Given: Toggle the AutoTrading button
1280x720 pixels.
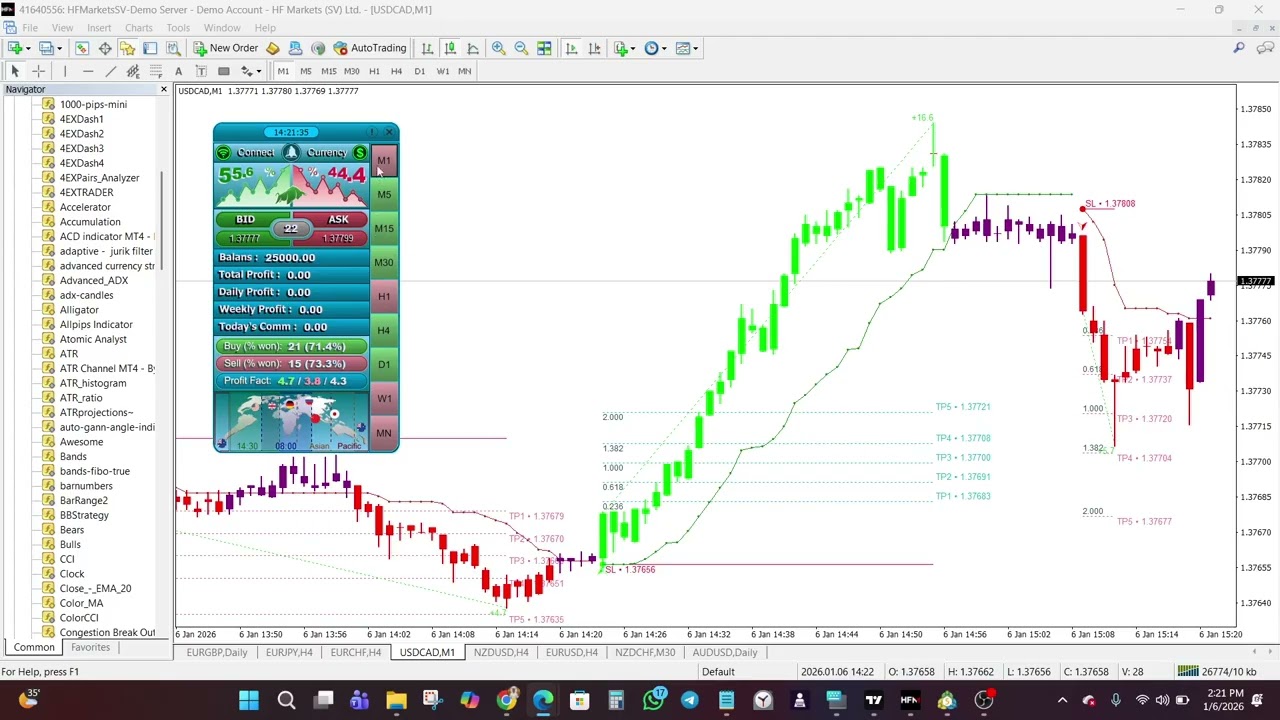Looking at the screenshot, I should [370, 48].
